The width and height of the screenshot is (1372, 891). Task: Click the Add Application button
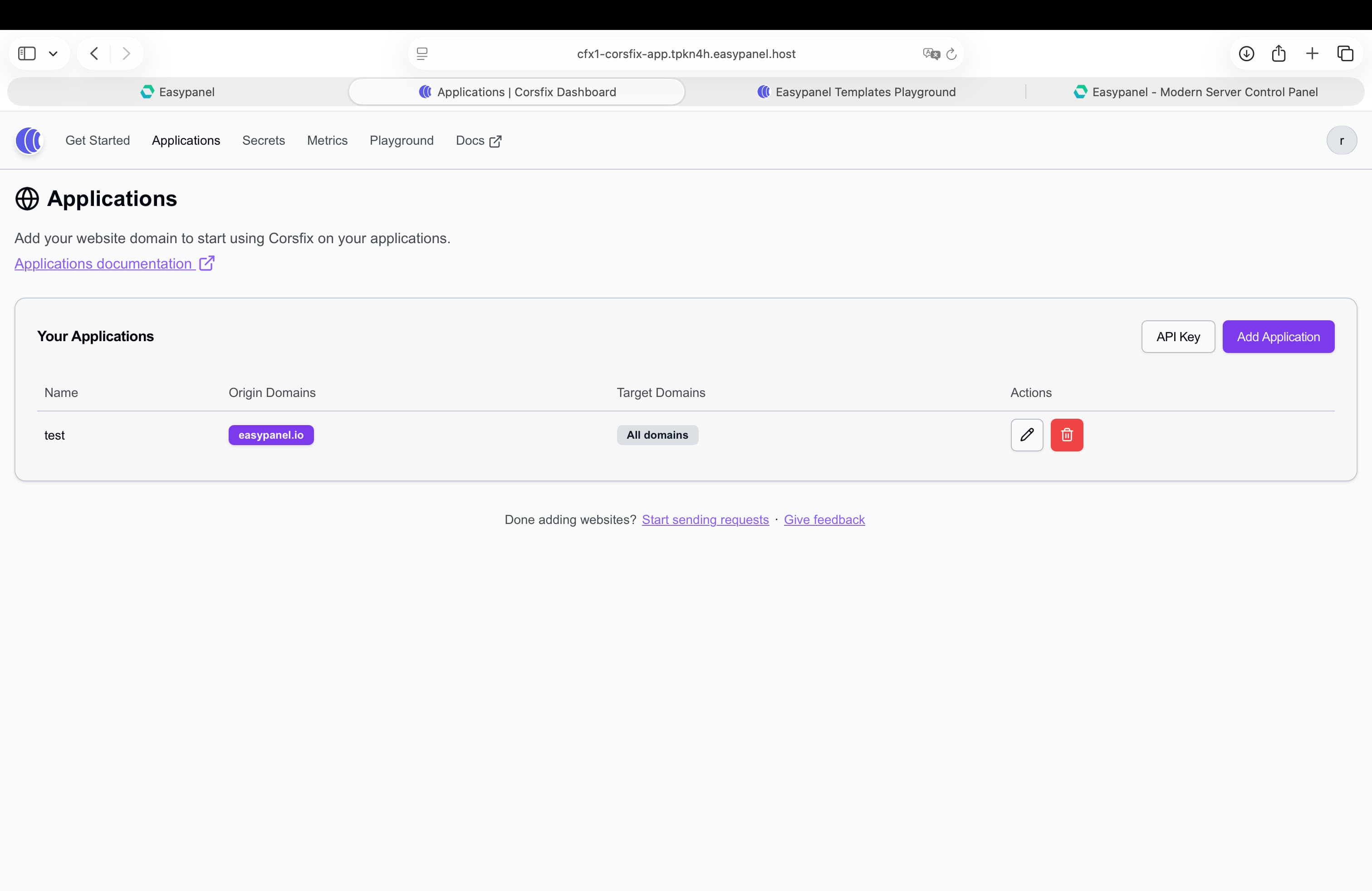1278,337
